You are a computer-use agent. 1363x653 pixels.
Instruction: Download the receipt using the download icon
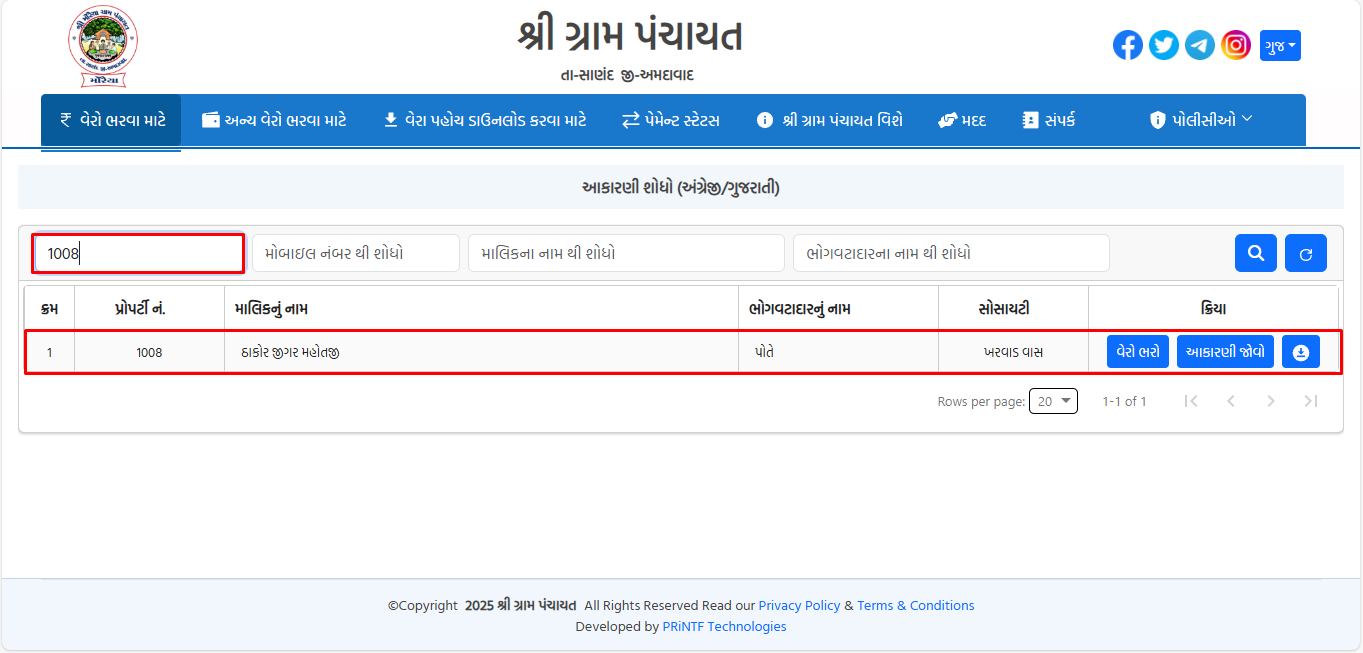tap(1300, 351)
